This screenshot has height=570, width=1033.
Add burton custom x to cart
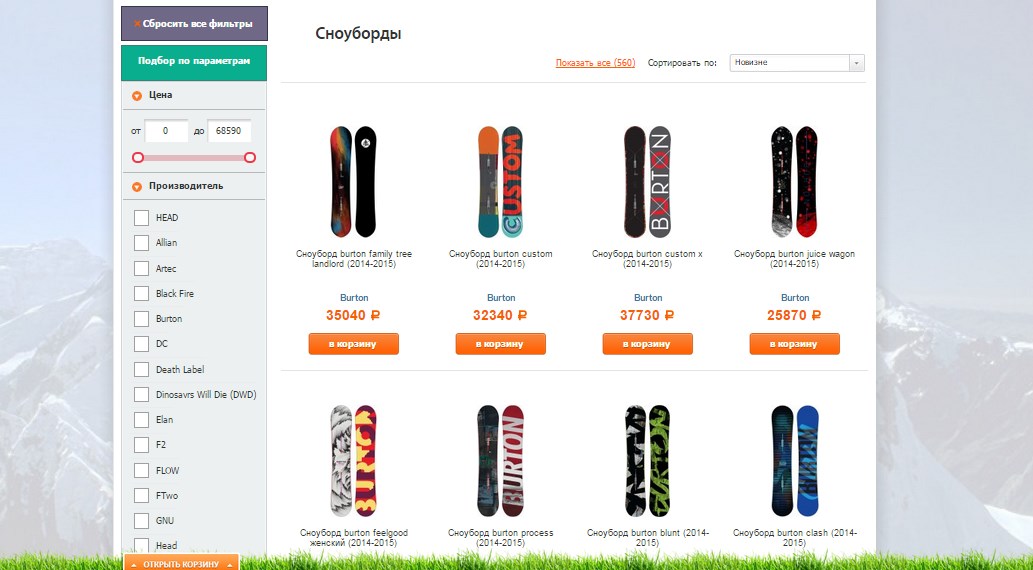(x=648, y=344)
